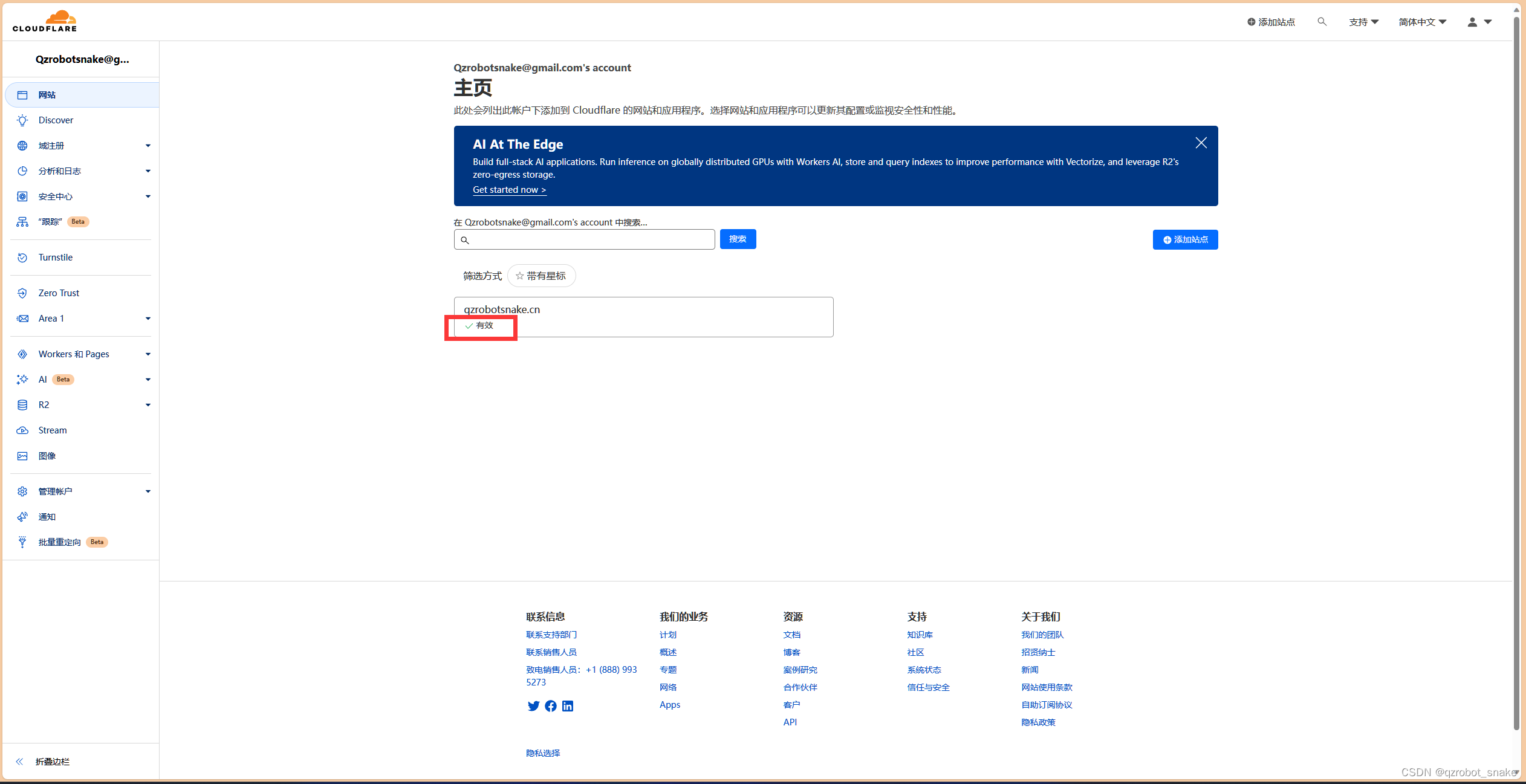Open the 支持 support dropdown
Image resolution: width=1526 pixels, height=784 pixels.
coord(1364,22)
